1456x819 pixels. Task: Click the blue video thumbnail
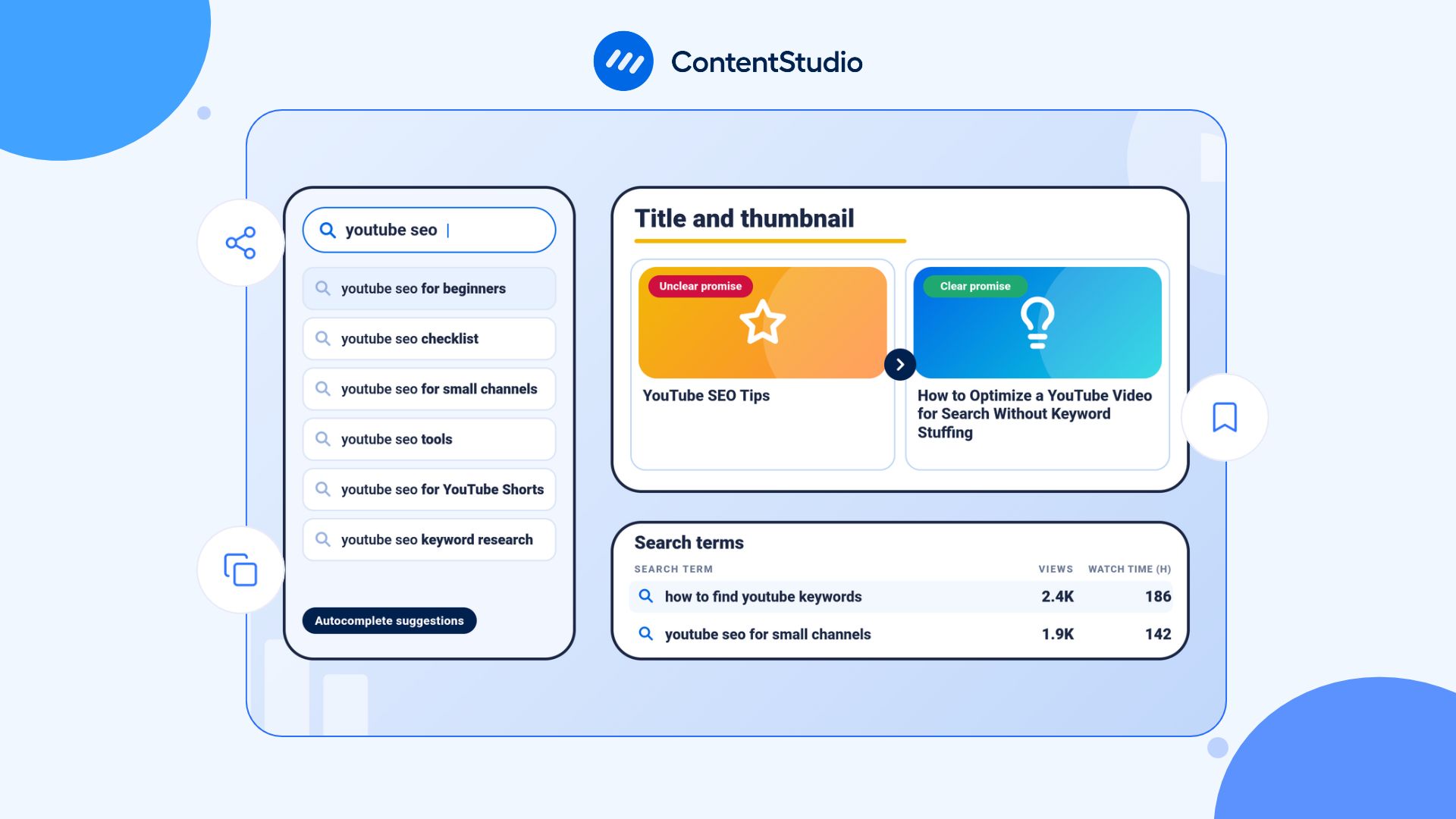pyautogui.click(x=1037, y=322)
